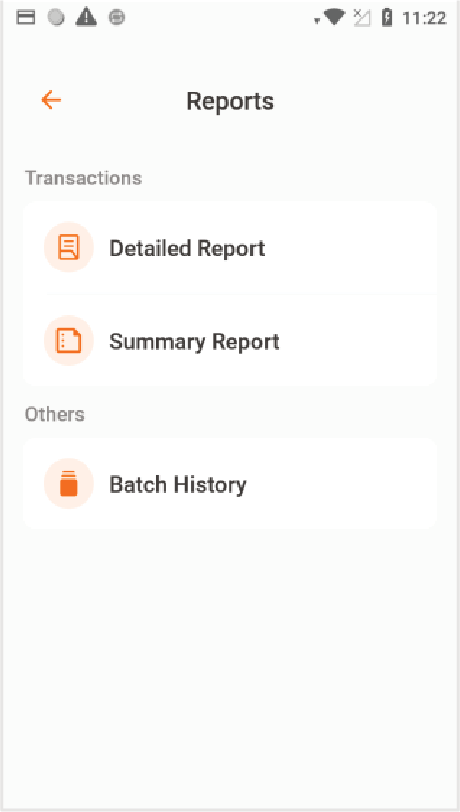The height and width of the screenshot is (812, 460).
Task: Tap the no-SIM signal icon
Action: click(x=362, y=18)
